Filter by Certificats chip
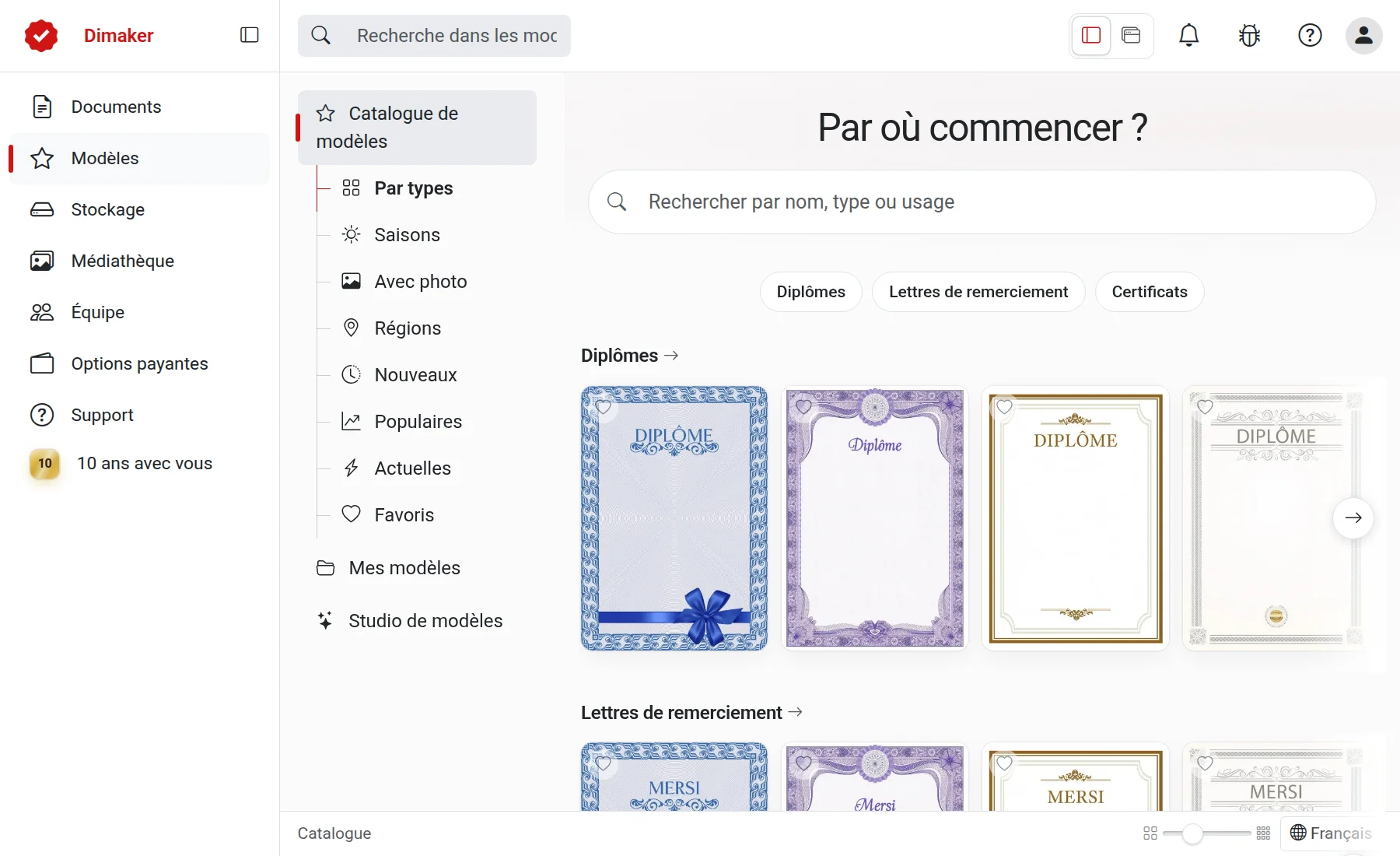The image size is (1400, 856). (1150, 292)
